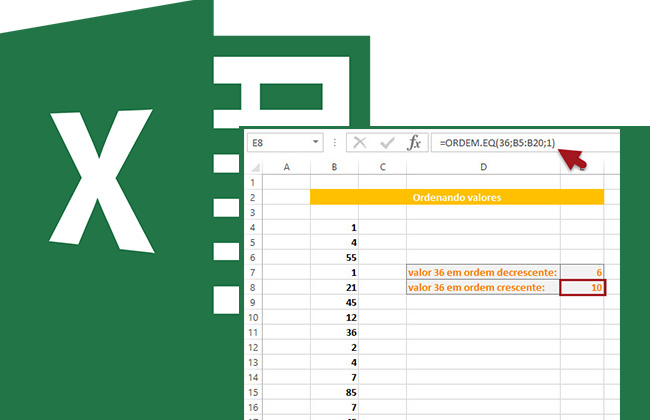
Task: Select the cell containing 85
Action: 334,392
